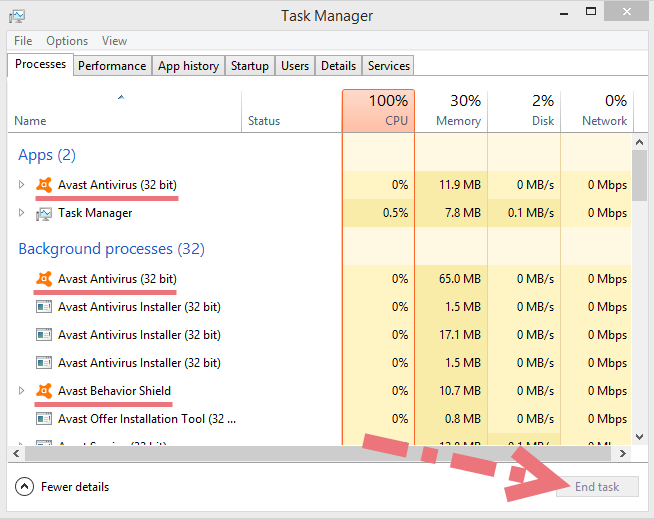Screen dimensions: 654x519
Task: Click the Avast Behavior Shield orange icon
Action: point(44,391)
